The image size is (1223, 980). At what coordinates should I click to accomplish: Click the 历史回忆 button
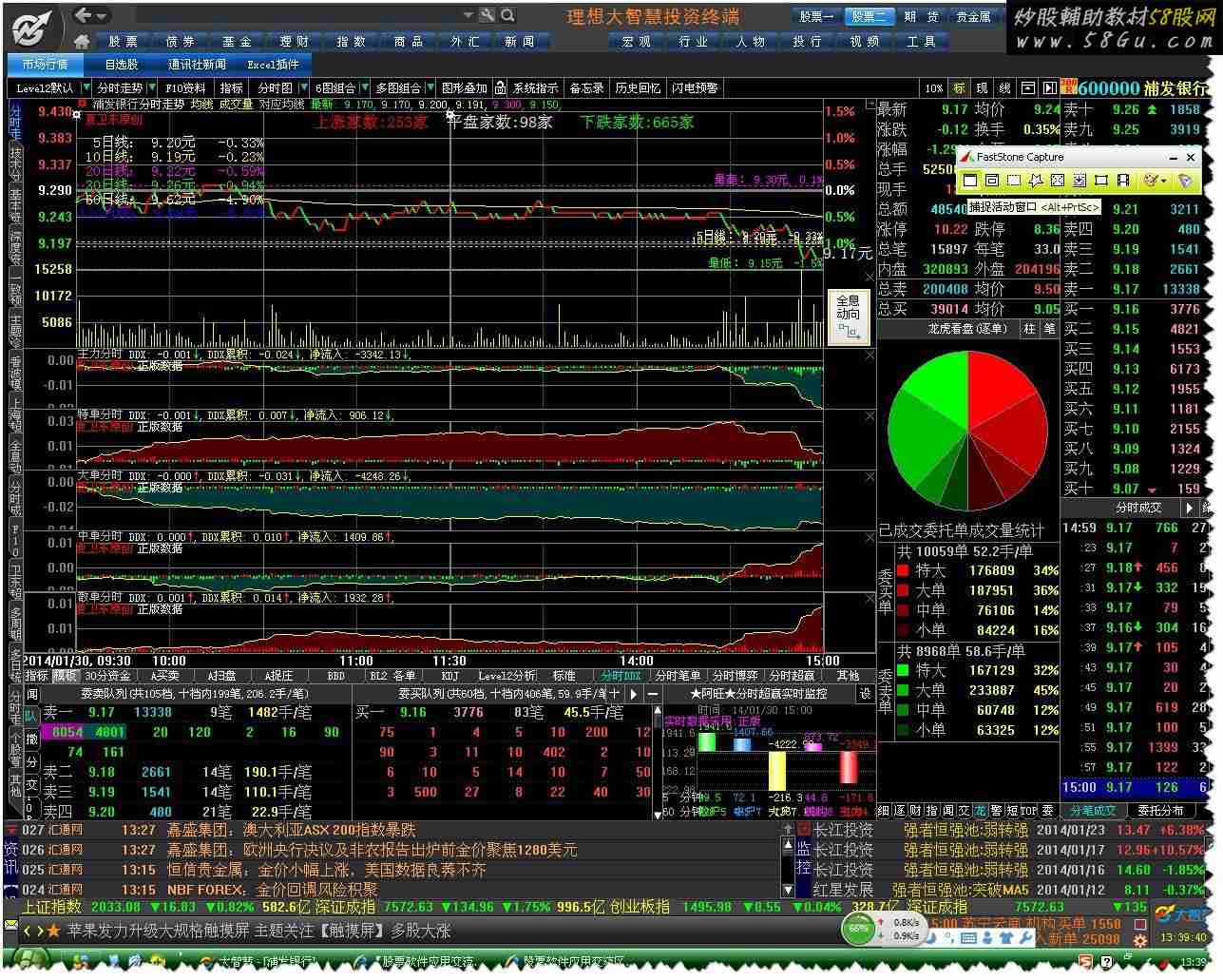[x=638, y=87]
